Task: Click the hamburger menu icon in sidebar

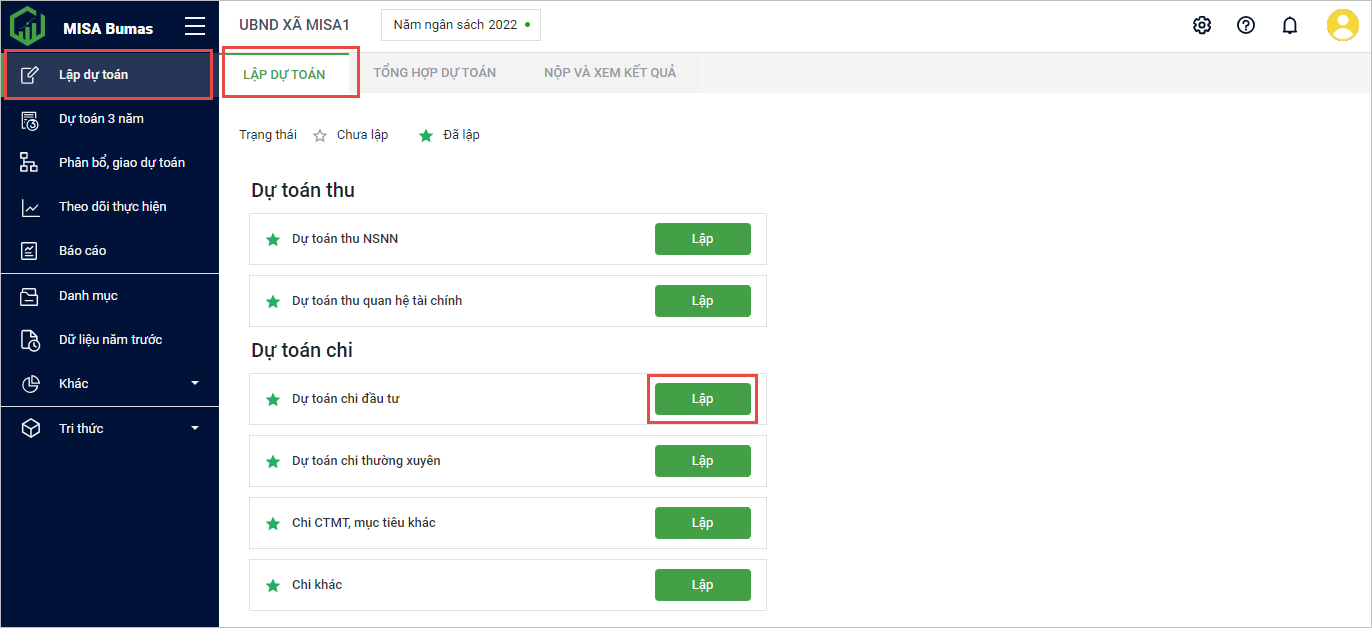Action: coord(195,27)
